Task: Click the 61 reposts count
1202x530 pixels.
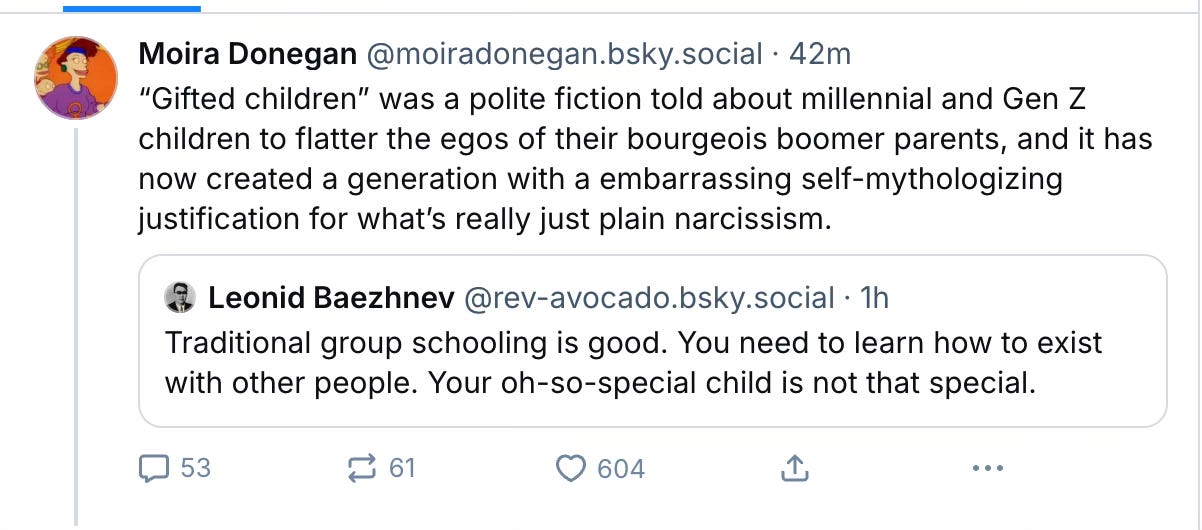Action: [x=401, y=467]
